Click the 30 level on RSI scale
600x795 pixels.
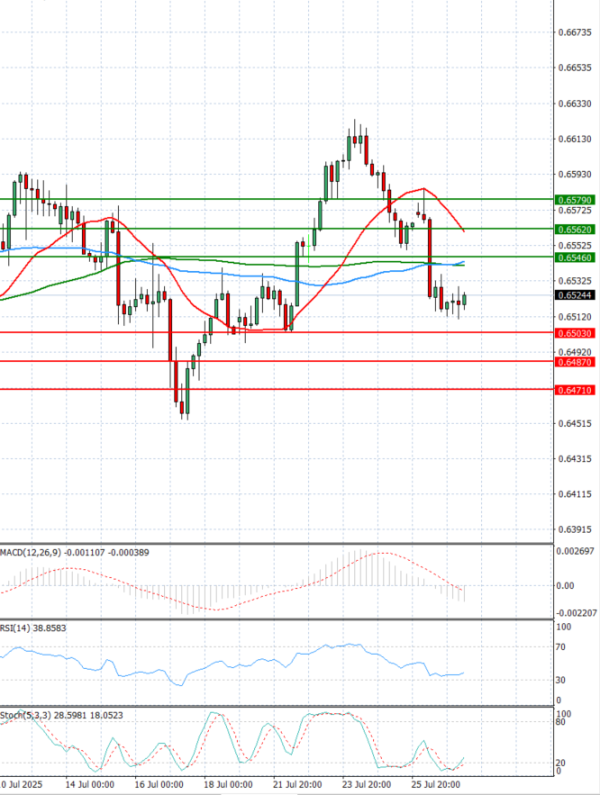pyautogui.click(x=560, y=680)
